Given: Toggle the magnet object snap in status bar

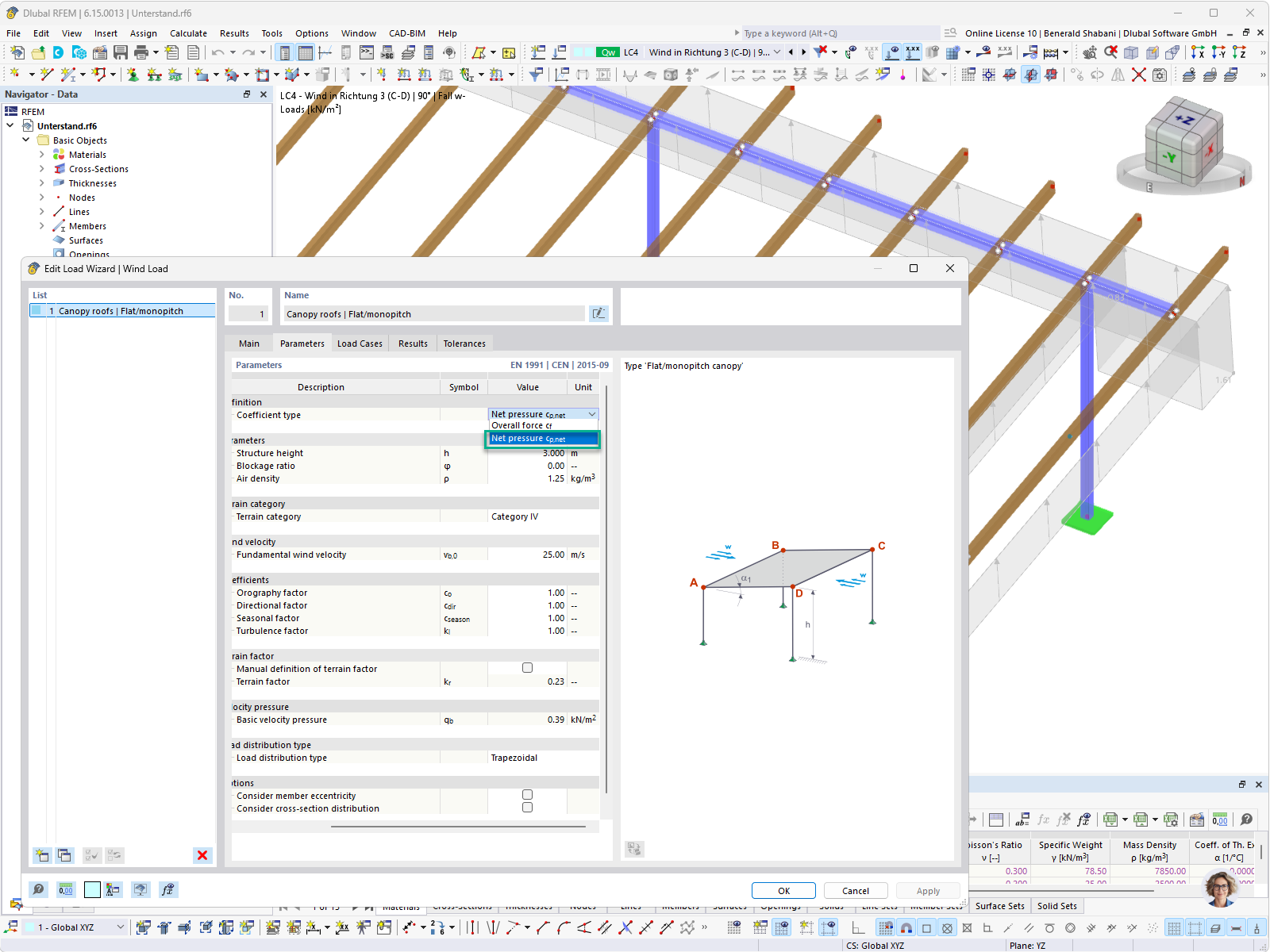Looking at the screenshot, I should tap(906, 927).
